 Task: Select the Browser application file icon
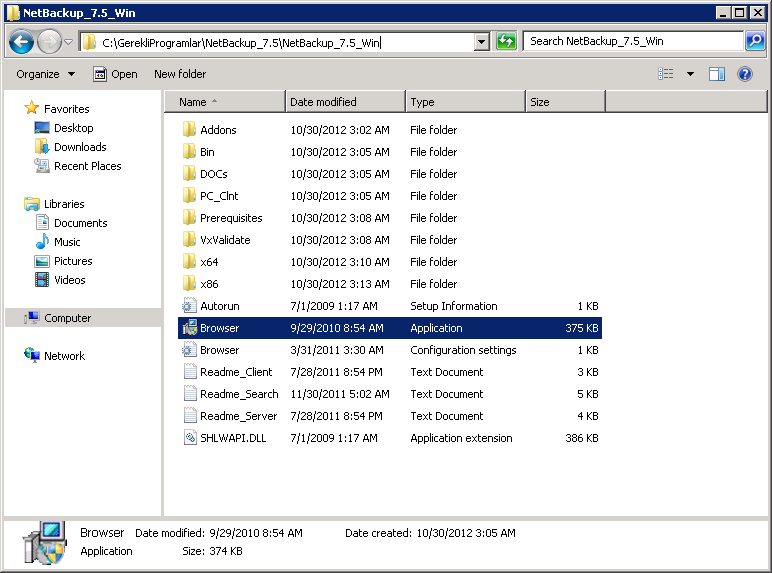pyautogui.click(x=190, y=328)
